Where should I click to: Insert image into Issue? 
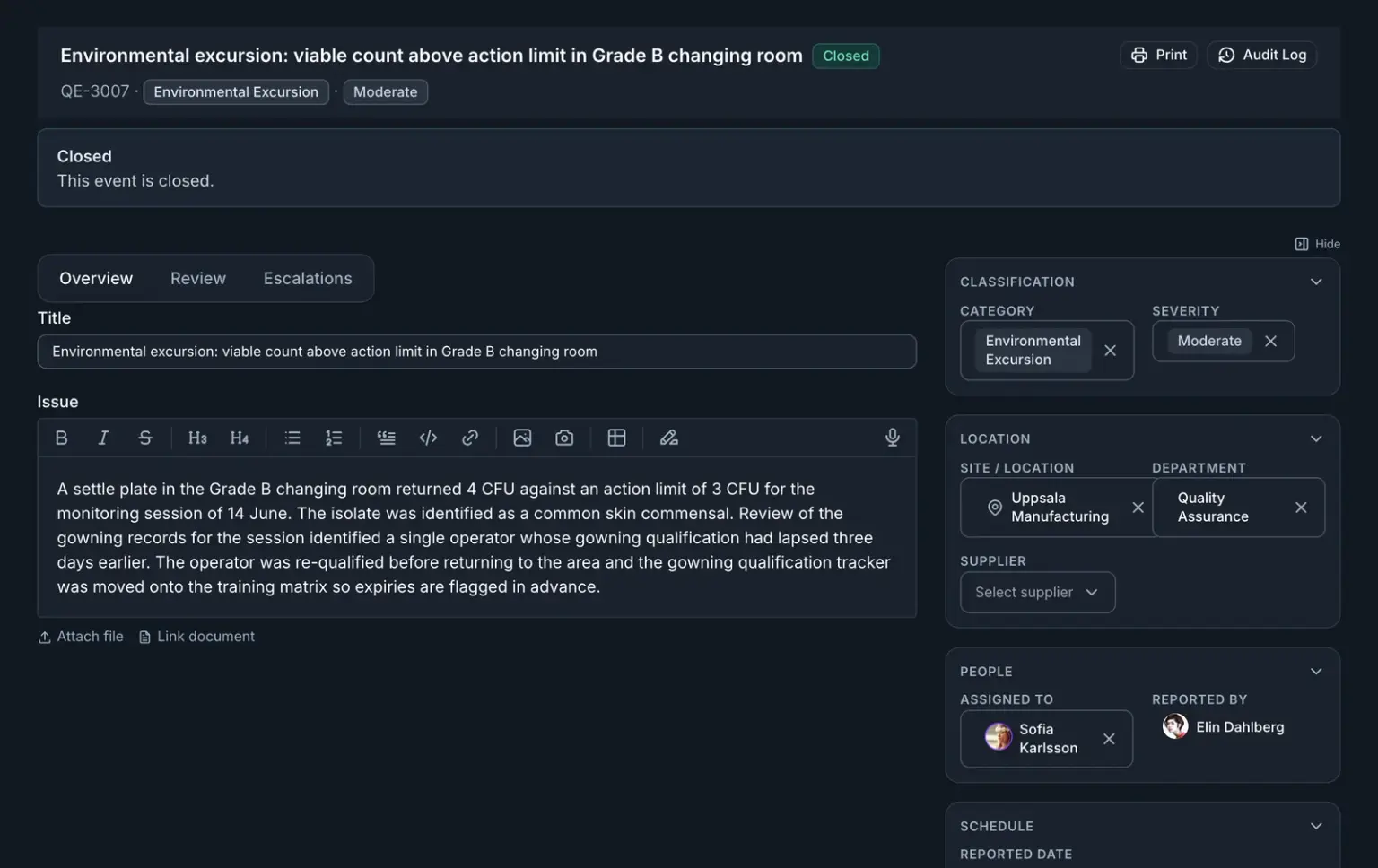tap(522, 438)
